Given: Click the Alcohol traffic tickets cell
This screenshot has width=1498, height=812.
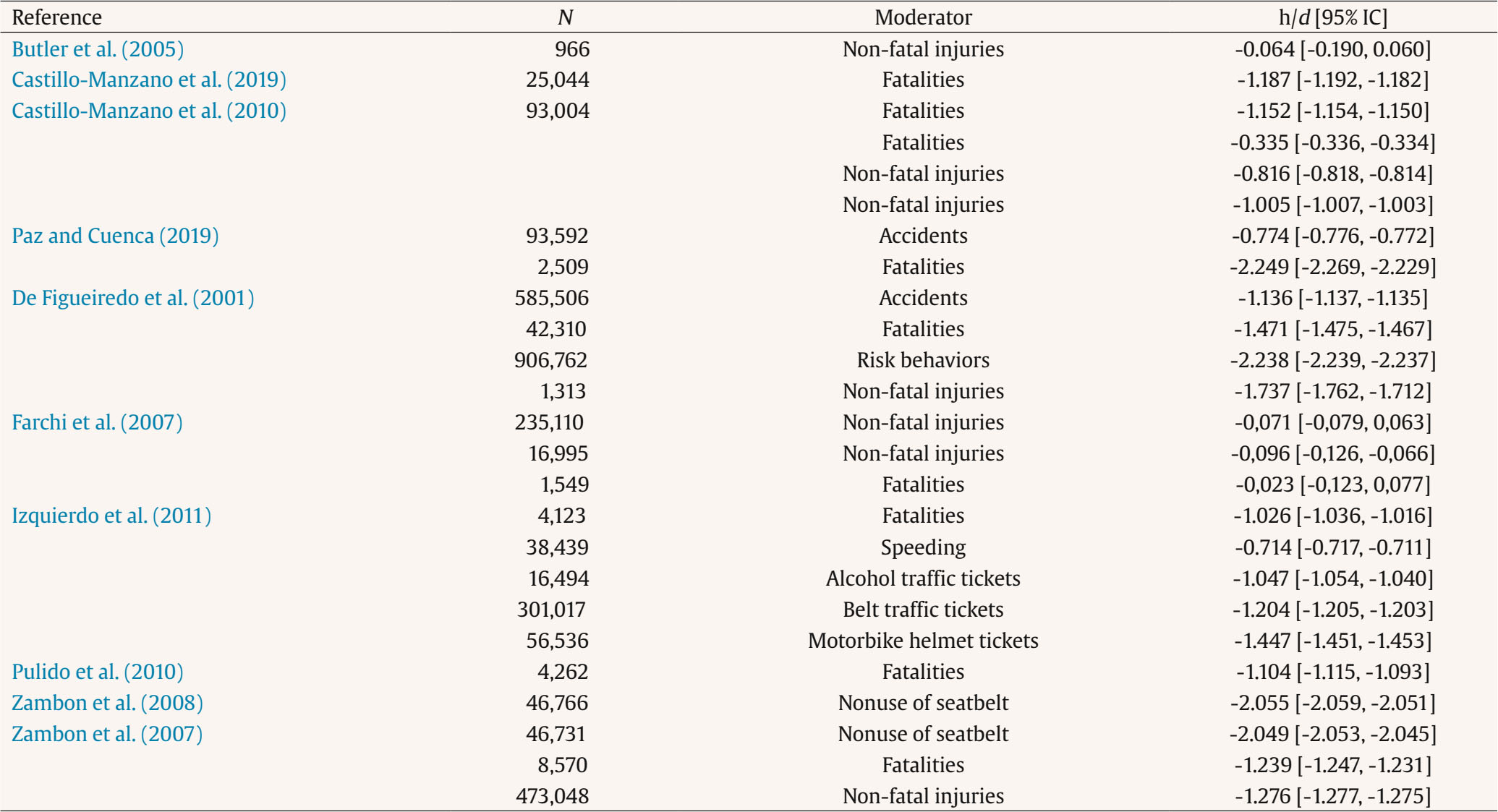Looking at the screenshot, I should (x=923, y=578).
